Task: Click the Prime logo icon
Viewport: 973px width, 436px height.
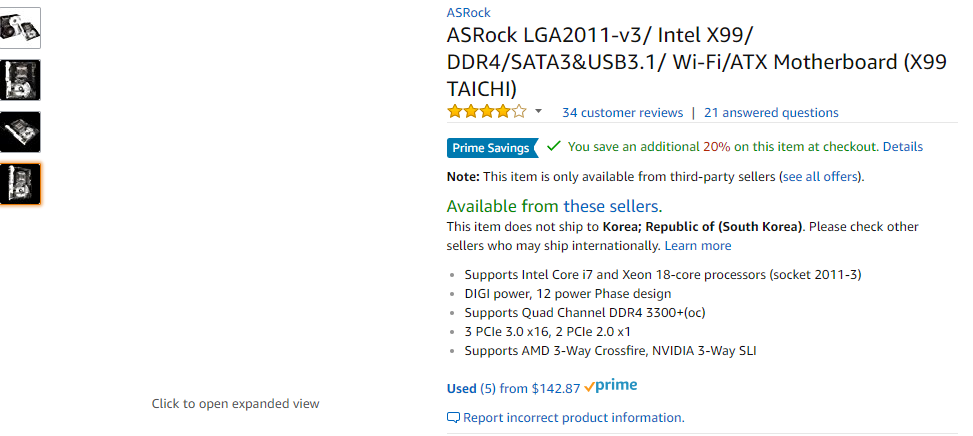Action: pos(611,386)
